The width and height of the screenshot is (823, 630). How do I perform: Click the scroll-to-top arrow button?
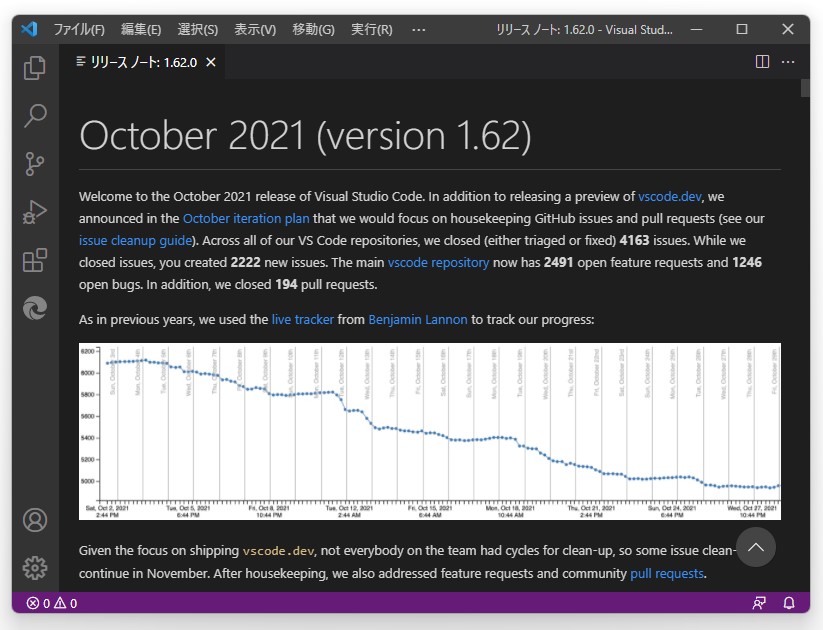coord(756,547)
